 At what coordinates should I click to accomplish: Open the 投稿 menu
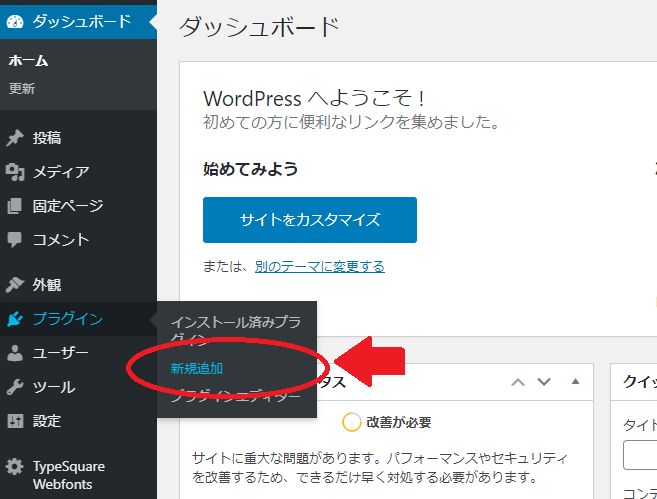78,138
